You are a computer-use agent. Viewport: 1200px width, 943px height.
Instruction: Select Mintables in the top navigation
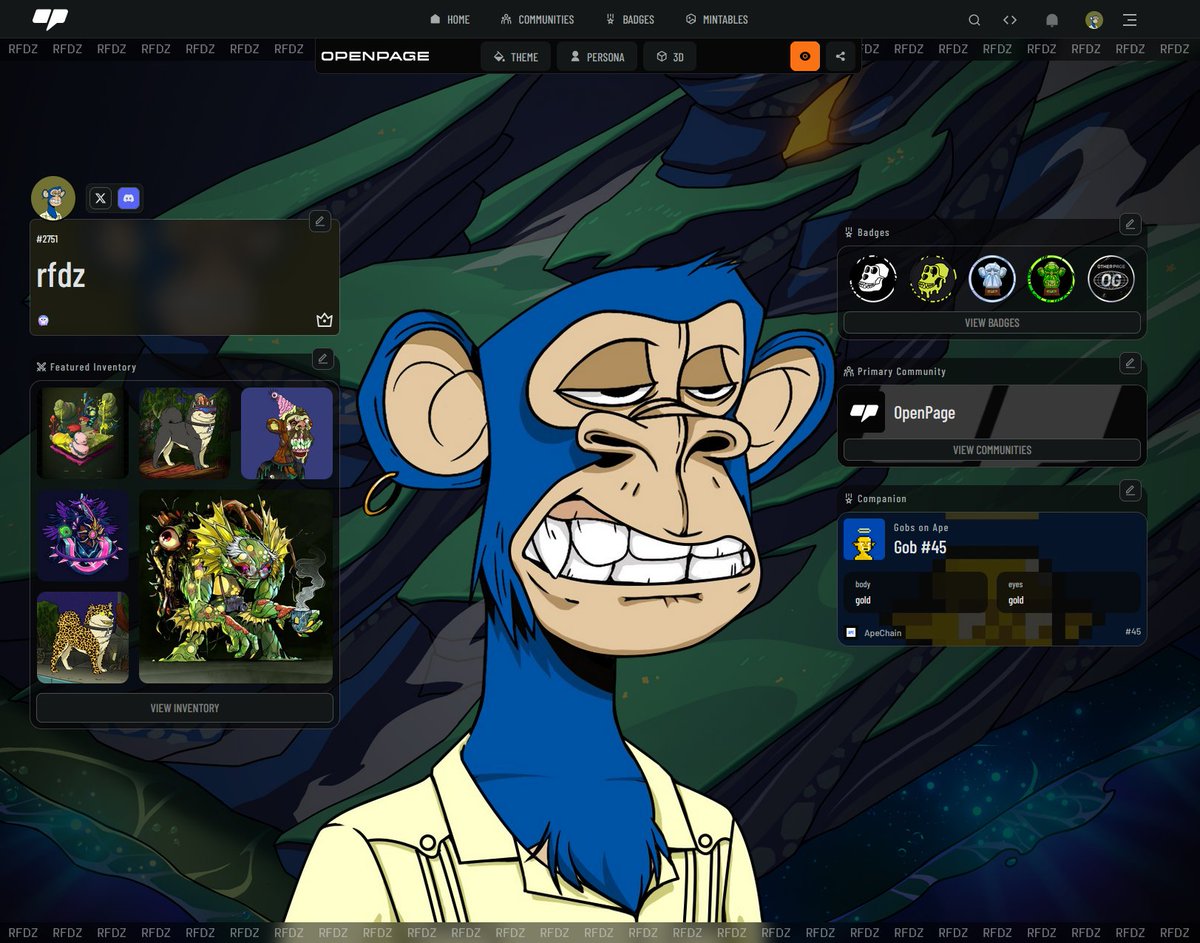[716, 19]
